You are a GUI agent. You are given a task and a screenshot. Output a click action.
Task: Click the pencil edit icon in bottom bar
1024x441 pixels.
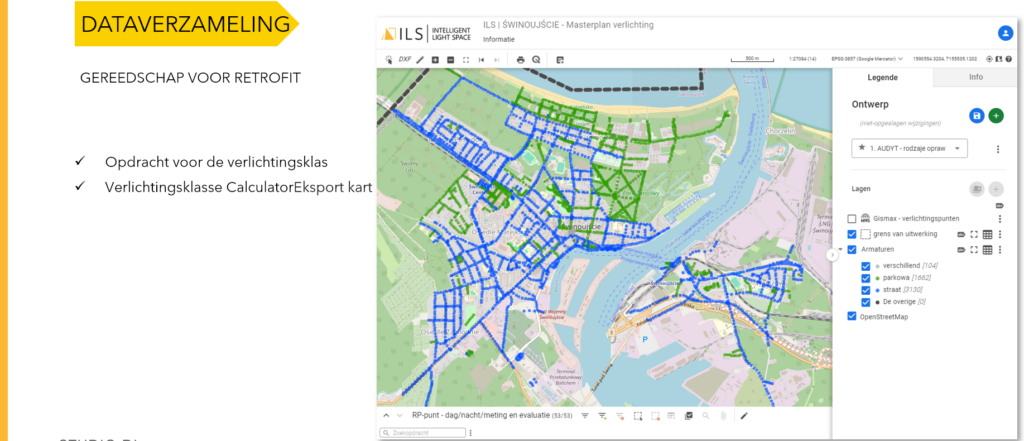click(743, 415)
